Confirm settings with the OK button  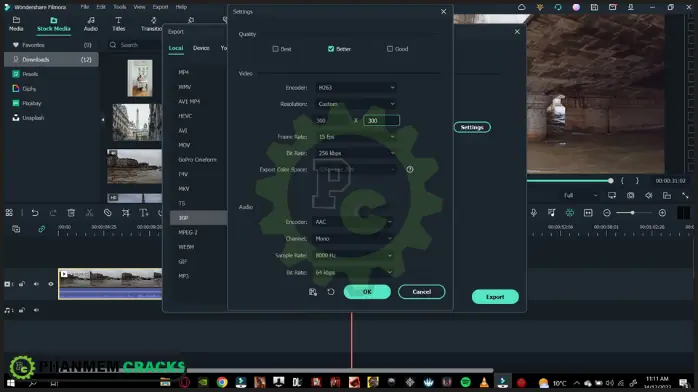(367, 292)
